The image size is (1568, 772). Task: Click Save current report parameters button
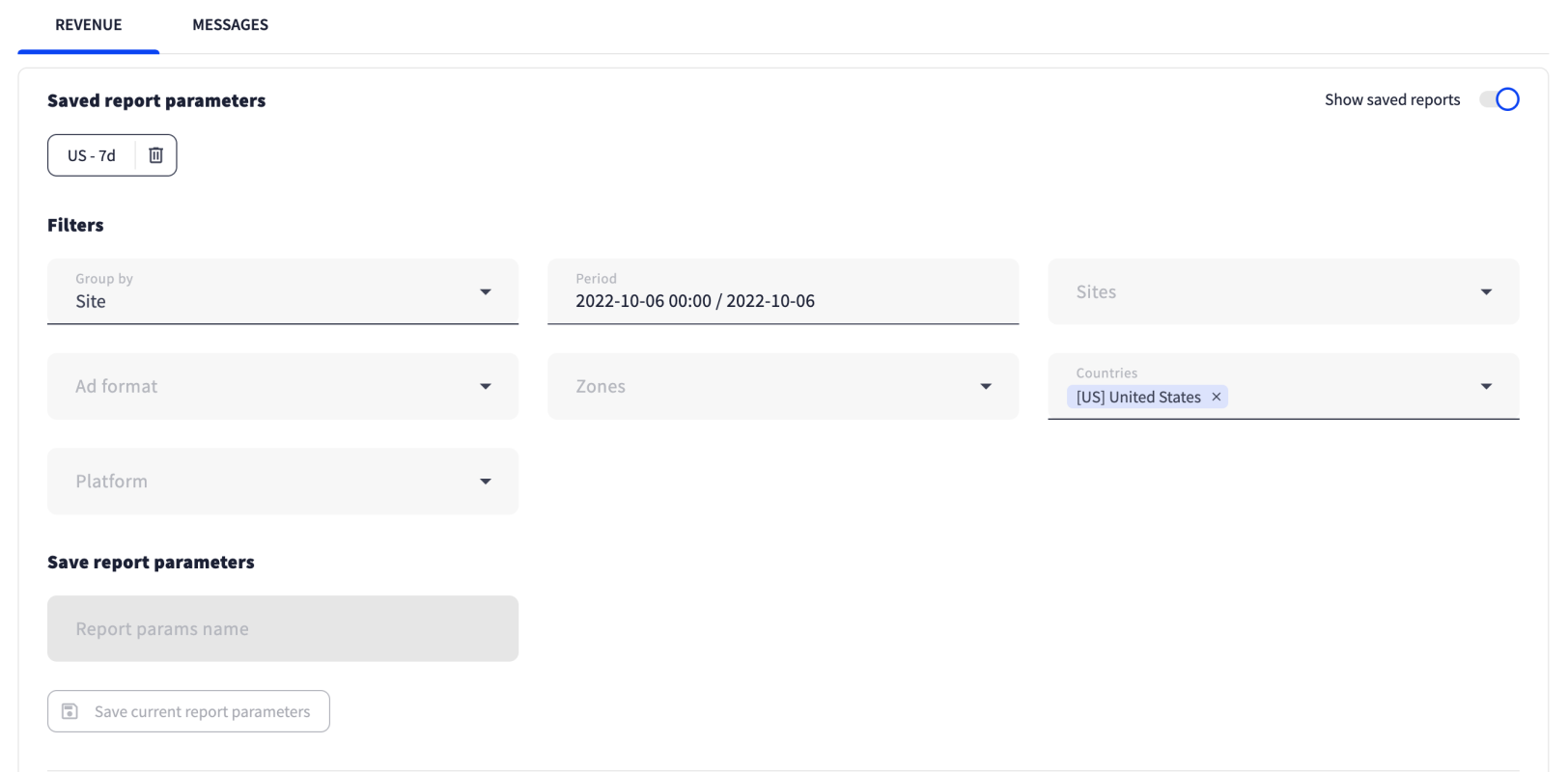tap(188, 711)
